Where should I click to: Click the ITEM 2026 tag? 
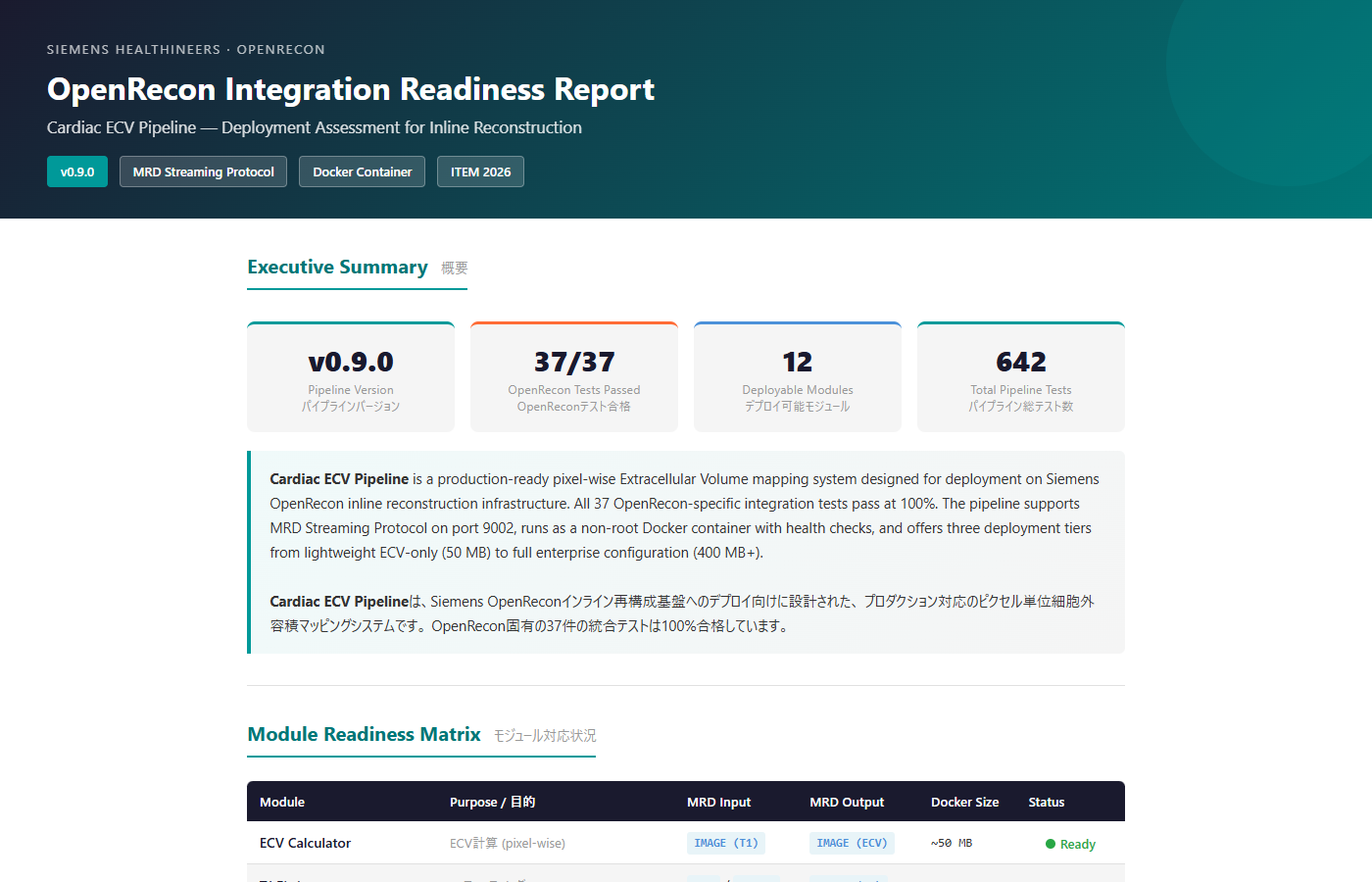(480, 171)
